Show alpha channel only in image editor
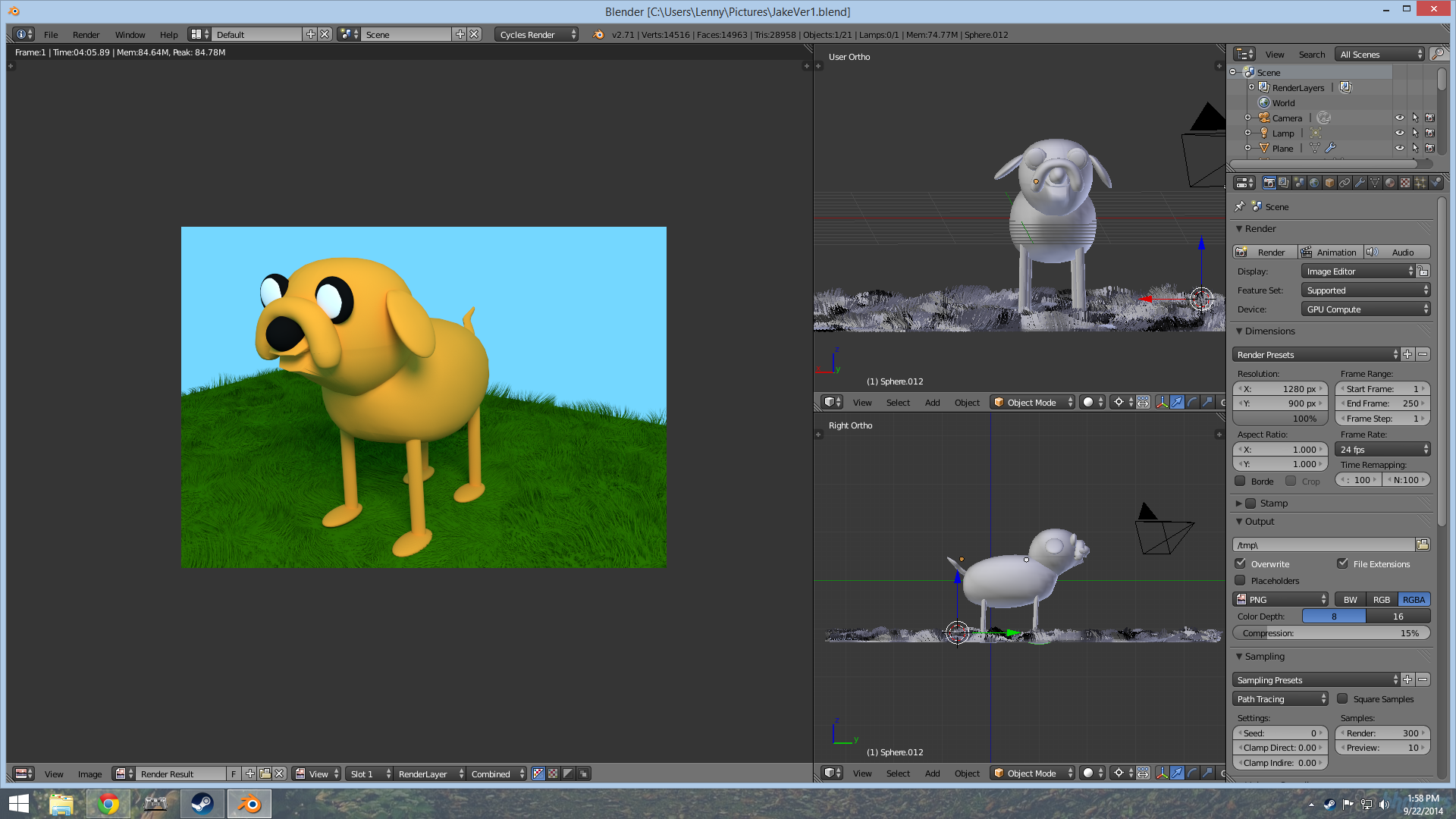Screen dimensions: 1456x819 [x=568, y=773]
